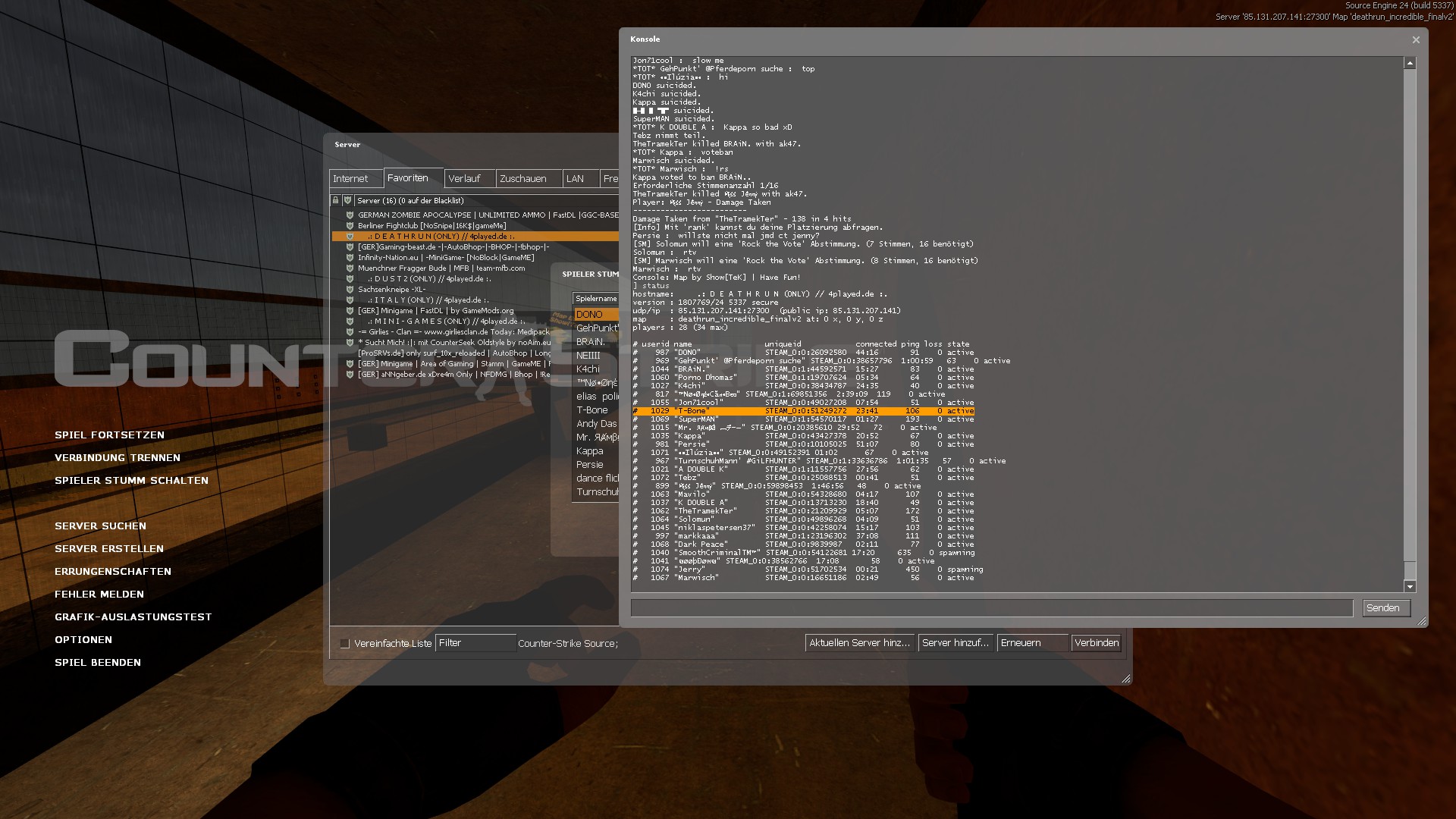Open the Verlauf tab
Image resolution: width=1456 pixels, height=819 pixels.
(469, 179)
